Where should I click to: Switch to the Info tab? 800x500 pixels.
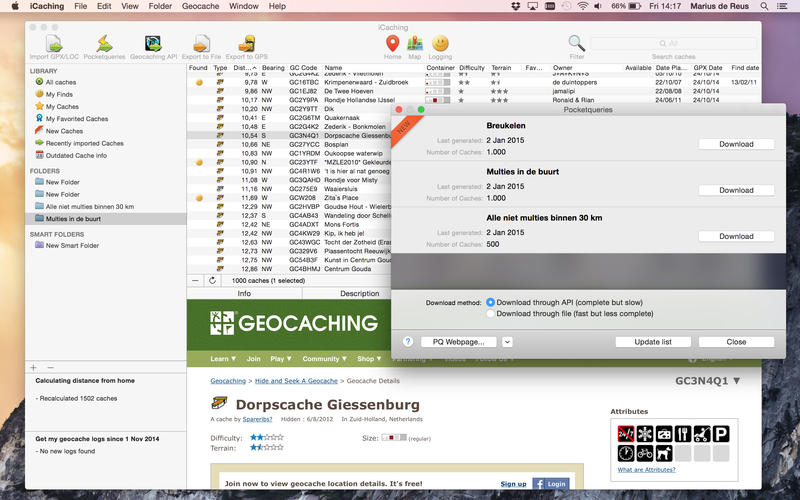(x=244, y=293)
